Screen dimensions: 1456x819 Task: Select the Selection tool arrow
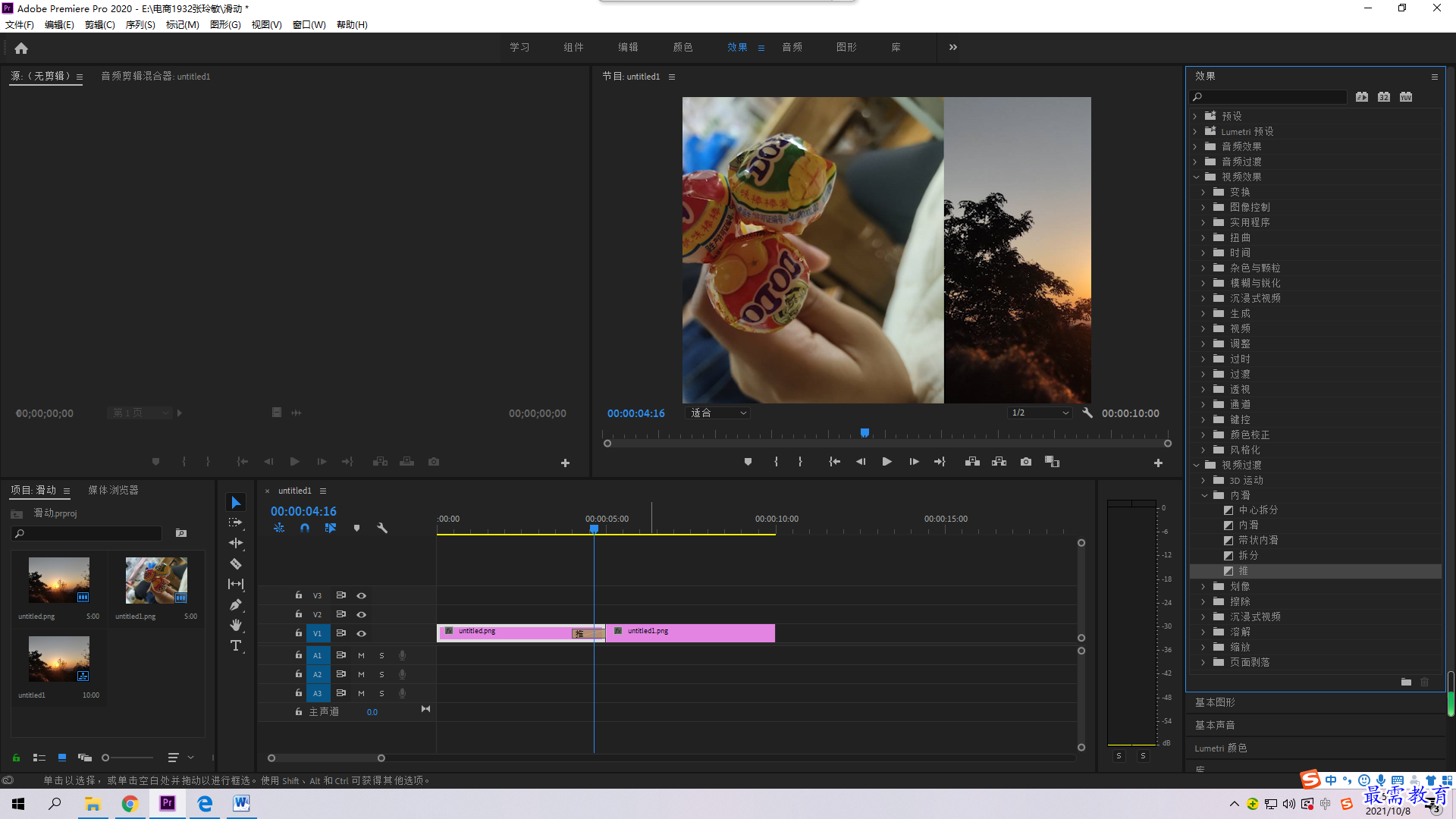[236, 503]
